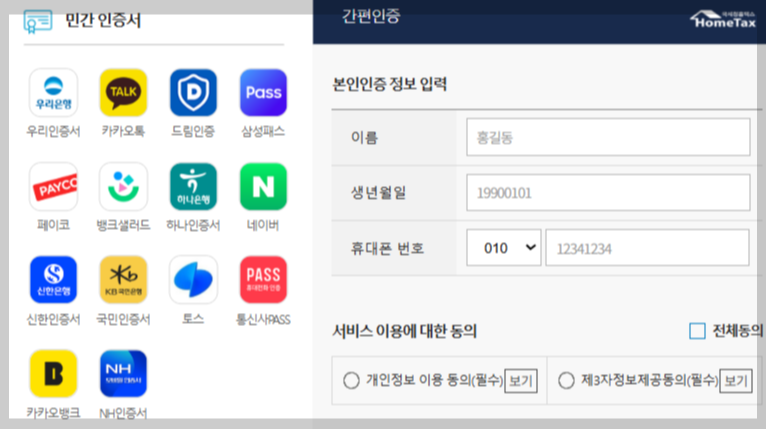Select the 하나인증서 Hana Bank icon

click(x=193, y=187)
